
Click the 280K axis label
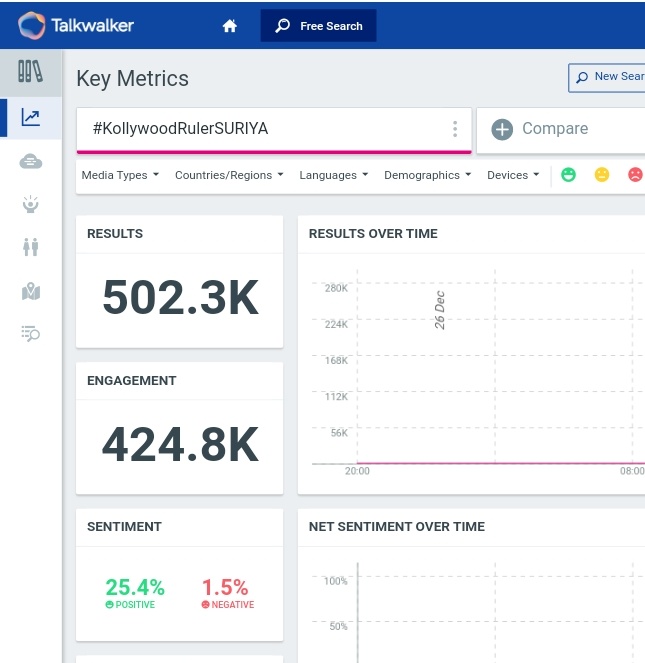click(x=336, y=288)
